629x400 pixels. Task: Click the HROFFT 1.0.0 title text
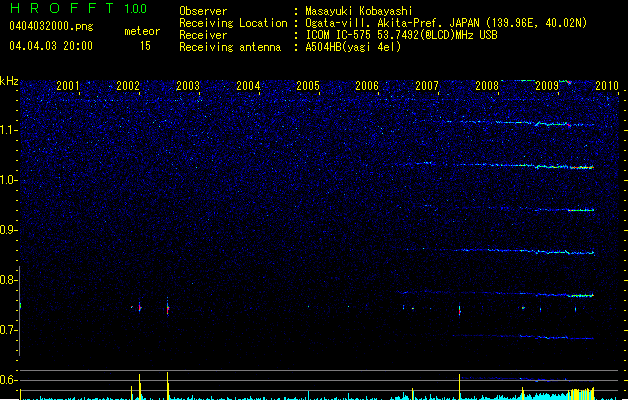[x=78, y=8]
